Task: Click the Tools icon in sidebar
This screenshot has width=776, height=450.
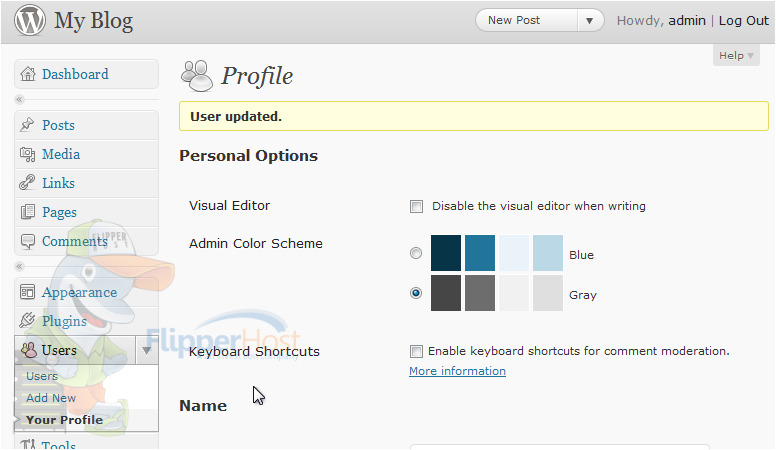Action: [28, 444]
